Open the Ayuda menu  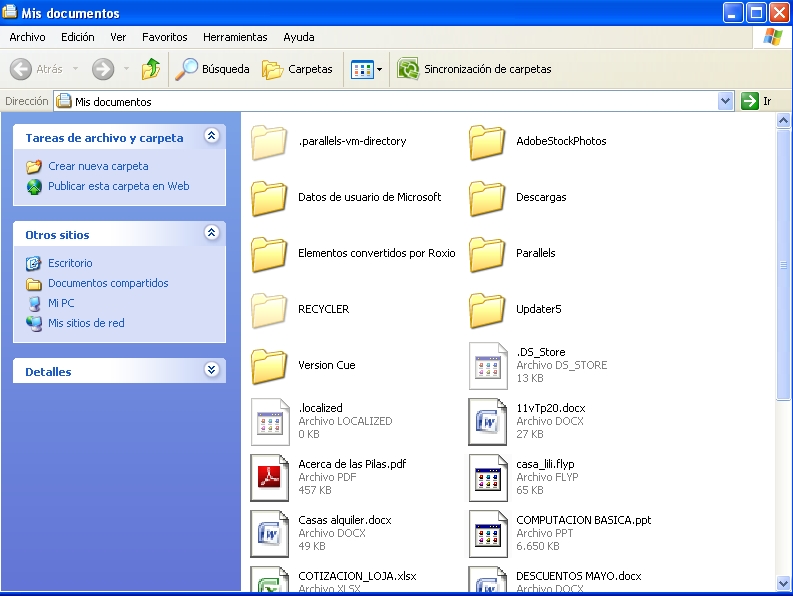click(298, 37)
